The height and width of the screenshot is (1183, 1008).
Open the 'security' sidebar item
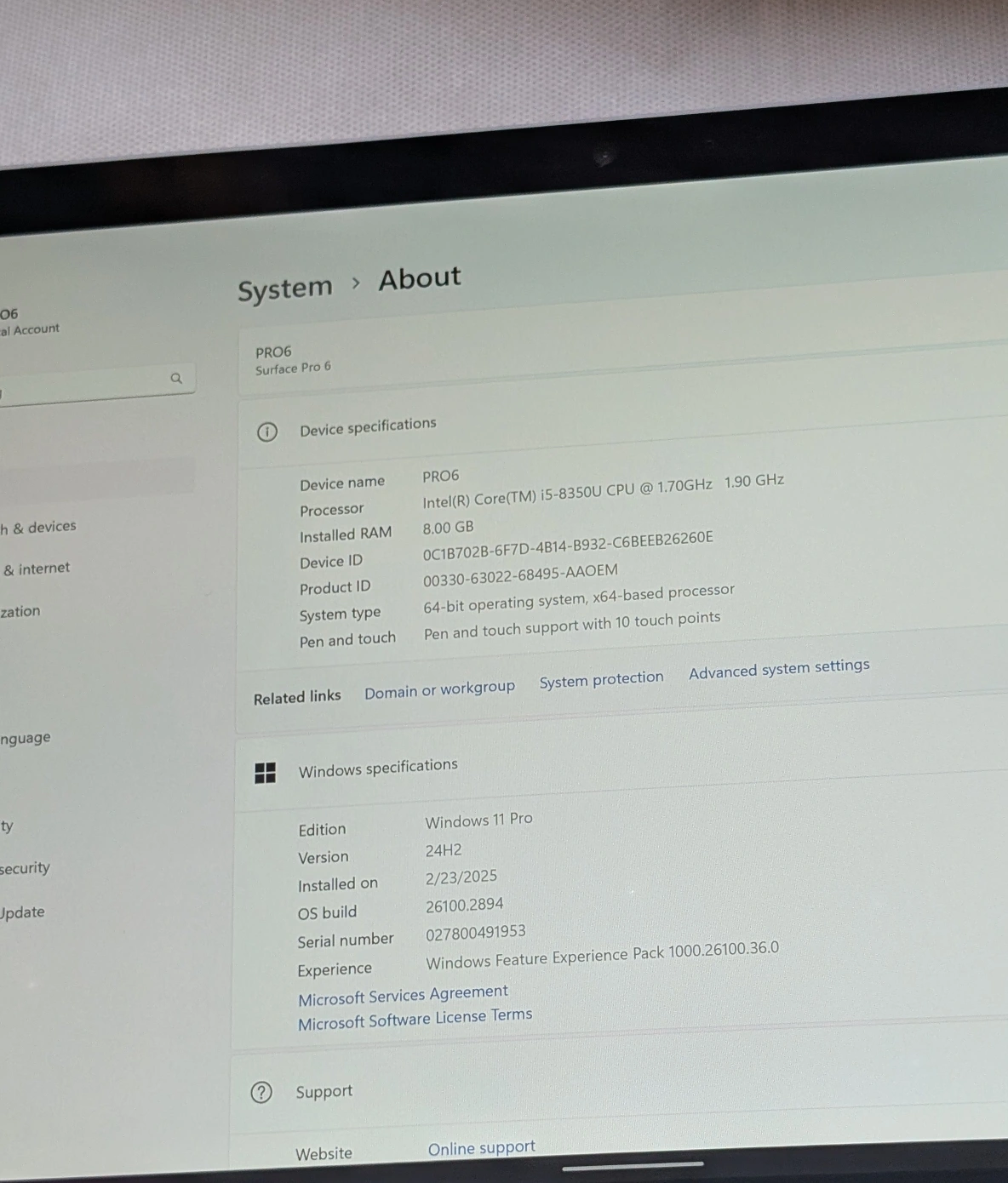tap(26, 869)
